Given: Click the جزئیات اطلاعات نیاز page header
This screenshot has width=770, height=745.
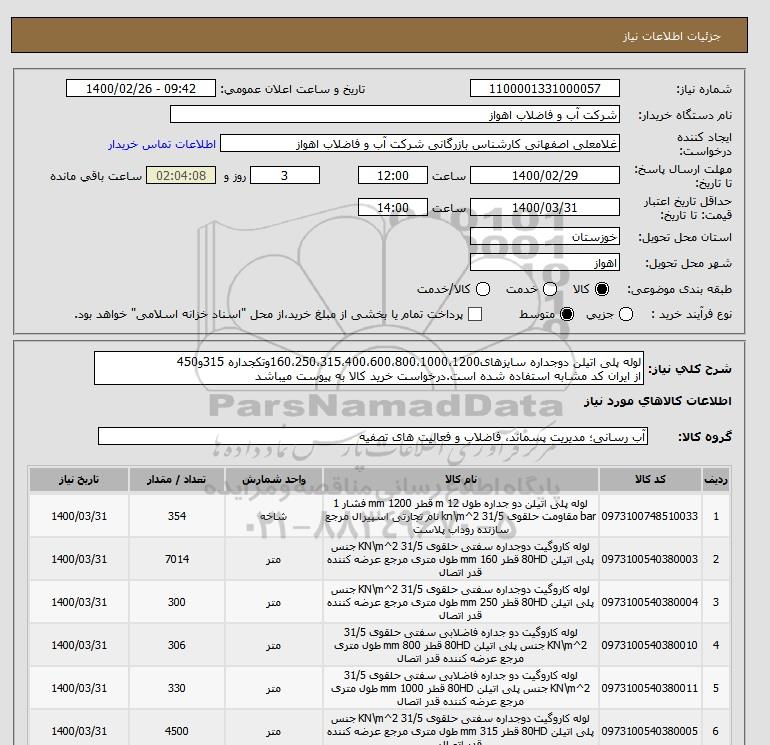Looking at the screenshot, I should [x=672, y=36].
